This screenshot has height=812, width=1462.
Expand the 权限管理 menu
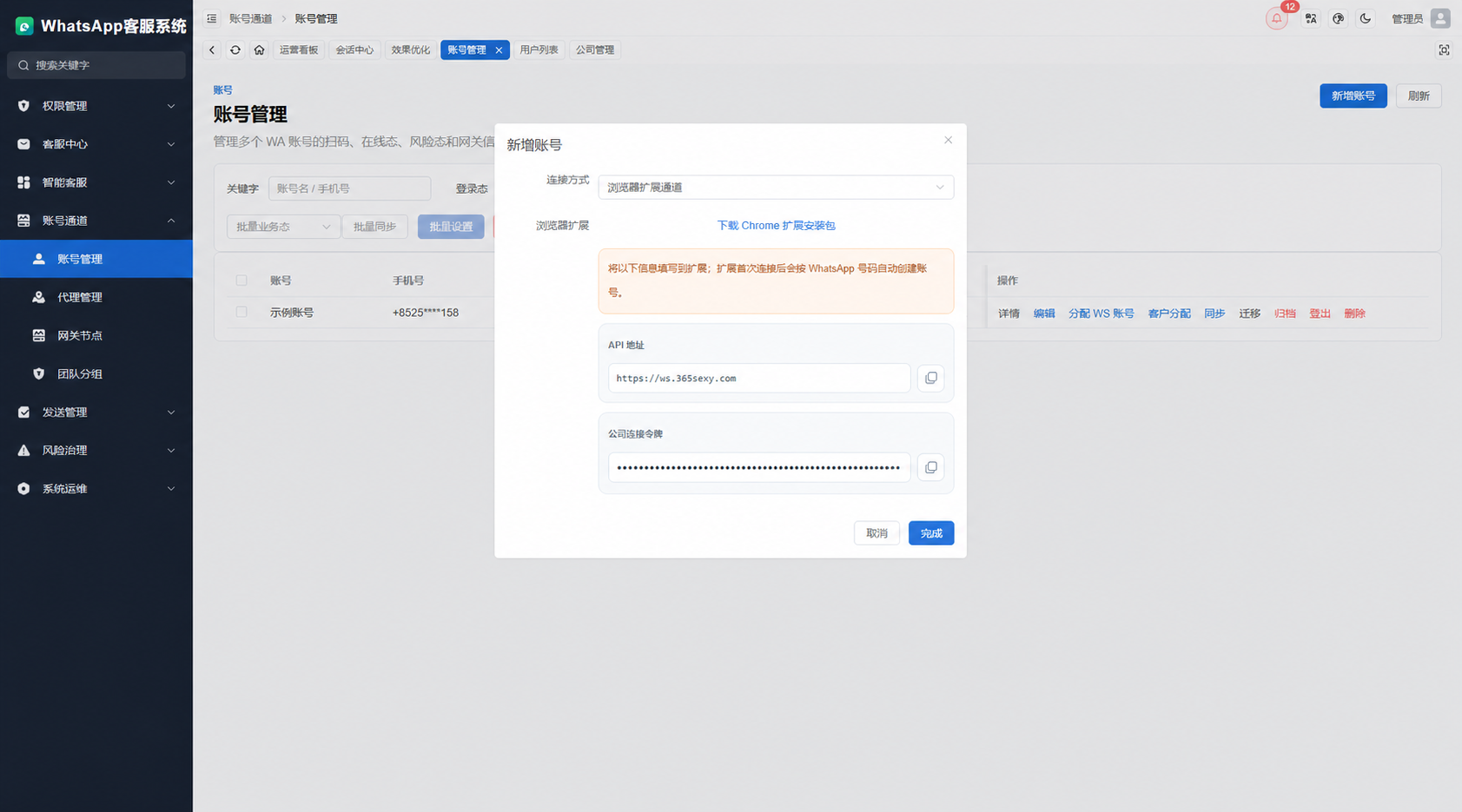tap(96, 106)
